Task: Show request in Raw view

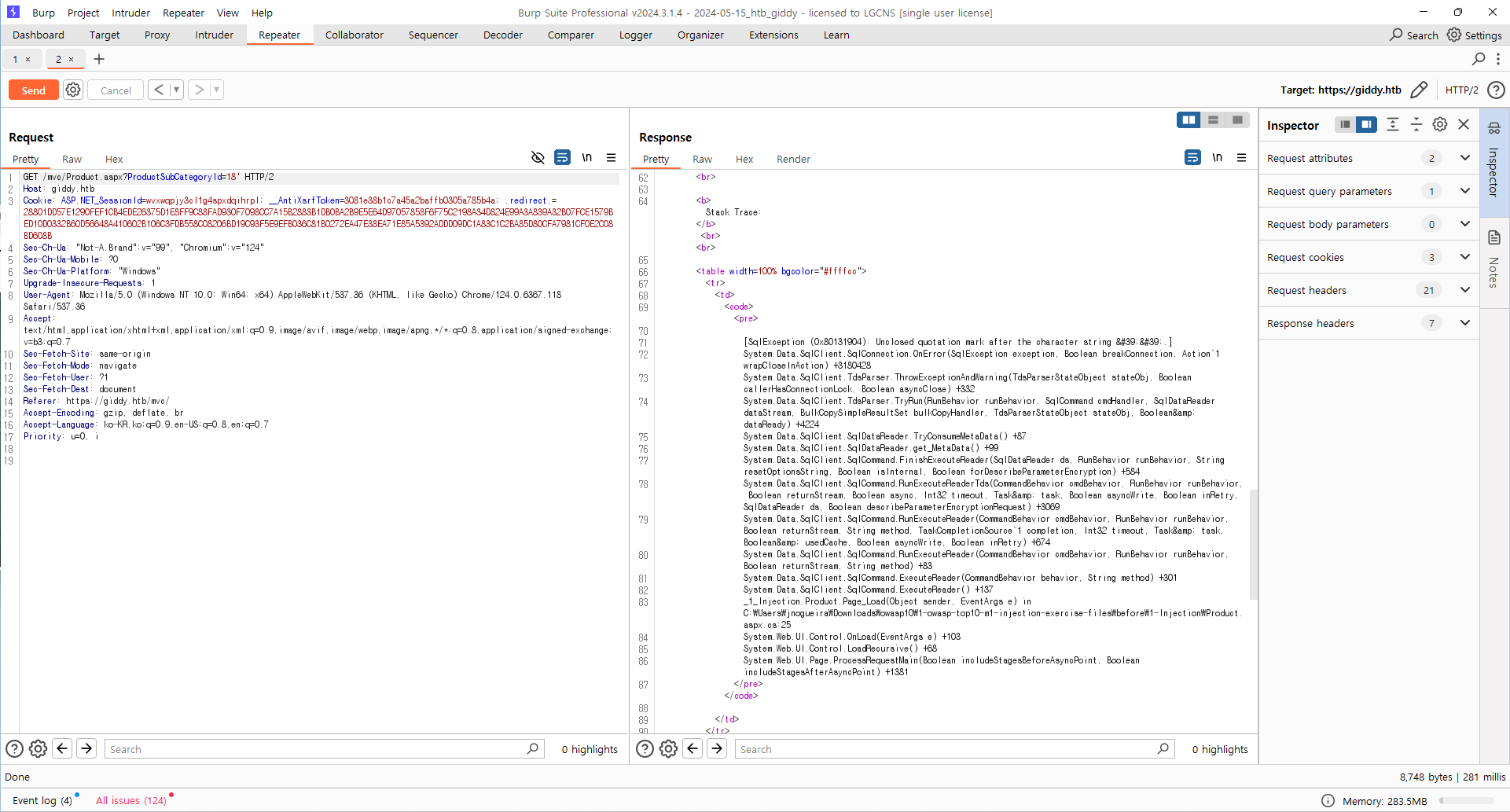Action: point(72,159)
